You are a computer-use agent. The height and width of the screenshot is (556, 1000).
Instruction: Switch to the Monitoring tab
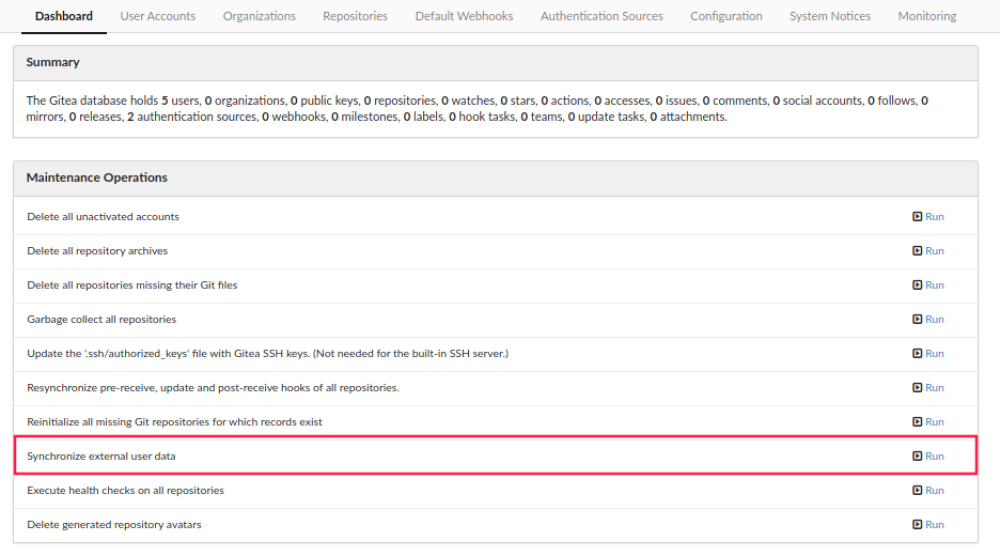(x=926, y=16)
